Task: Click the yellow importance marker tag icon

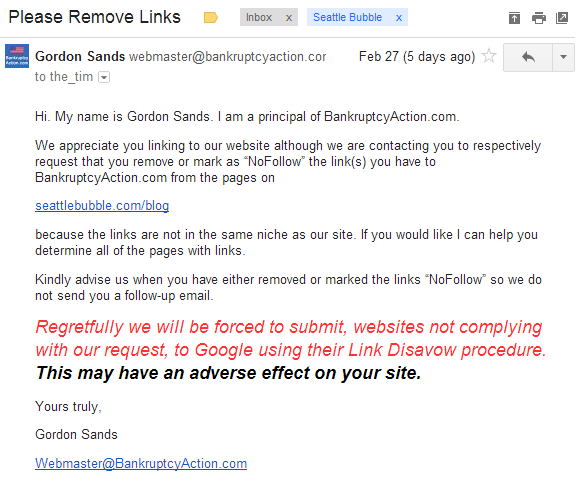Action: (210, 17)
